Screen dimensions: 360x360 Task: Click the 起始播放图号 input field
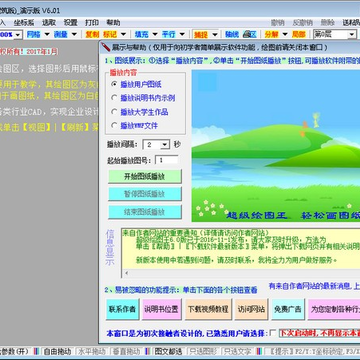(167, 160)
